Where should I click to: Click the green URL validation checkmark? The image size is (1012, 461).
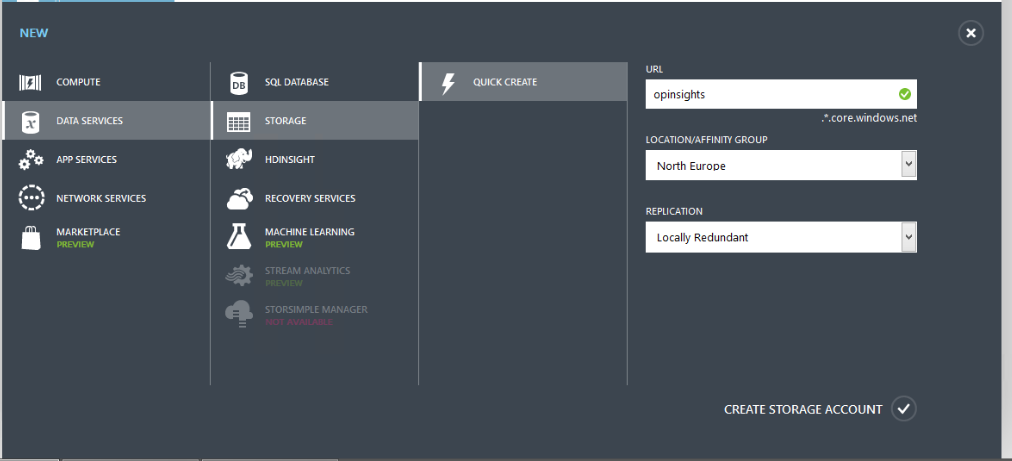click(x=904, y=95)
